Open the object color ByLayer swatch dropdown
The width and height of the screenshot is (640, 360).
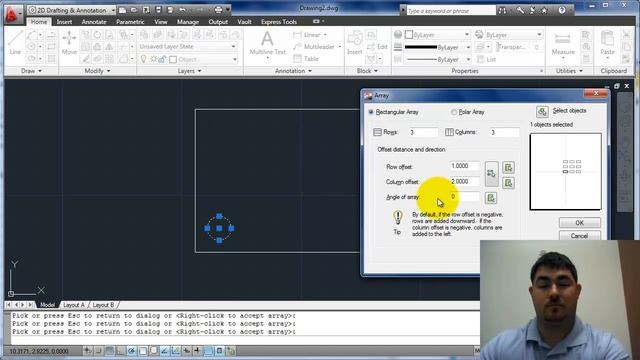(438, 35)
